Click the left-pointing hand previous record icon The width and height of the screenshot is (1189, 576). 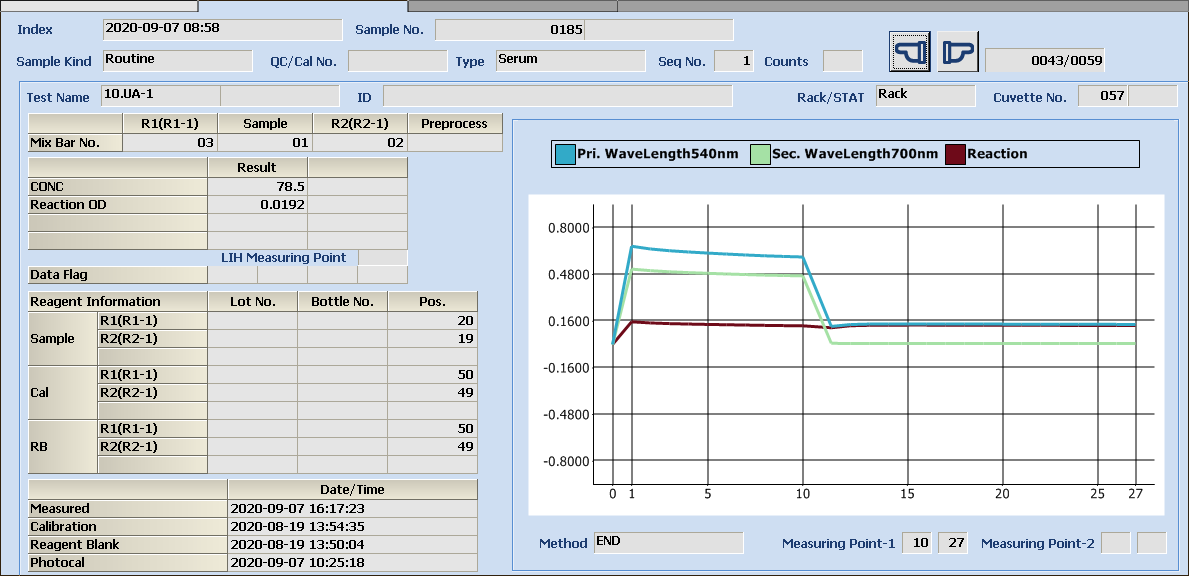[909, 51]
